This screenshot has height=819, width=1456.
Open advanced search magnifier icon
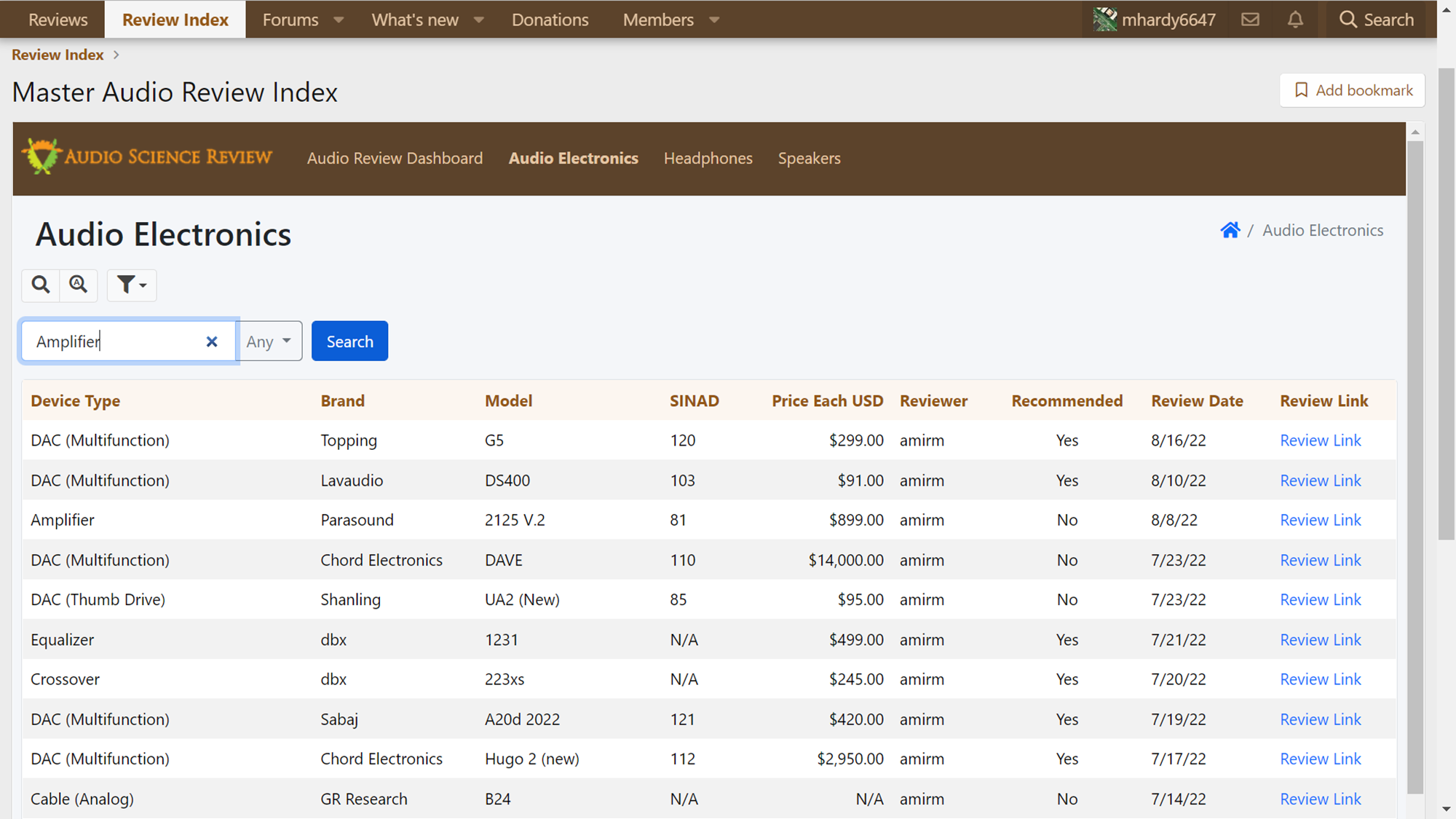(x=79, y=285)
